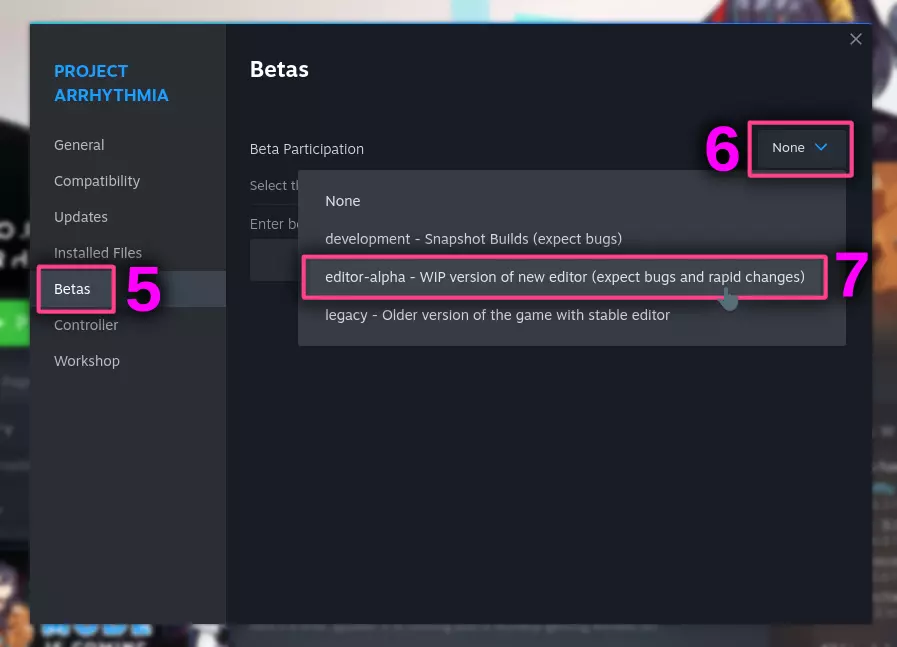Choose legacy older version option
This screenshot has width=897, height=647.
571,315
